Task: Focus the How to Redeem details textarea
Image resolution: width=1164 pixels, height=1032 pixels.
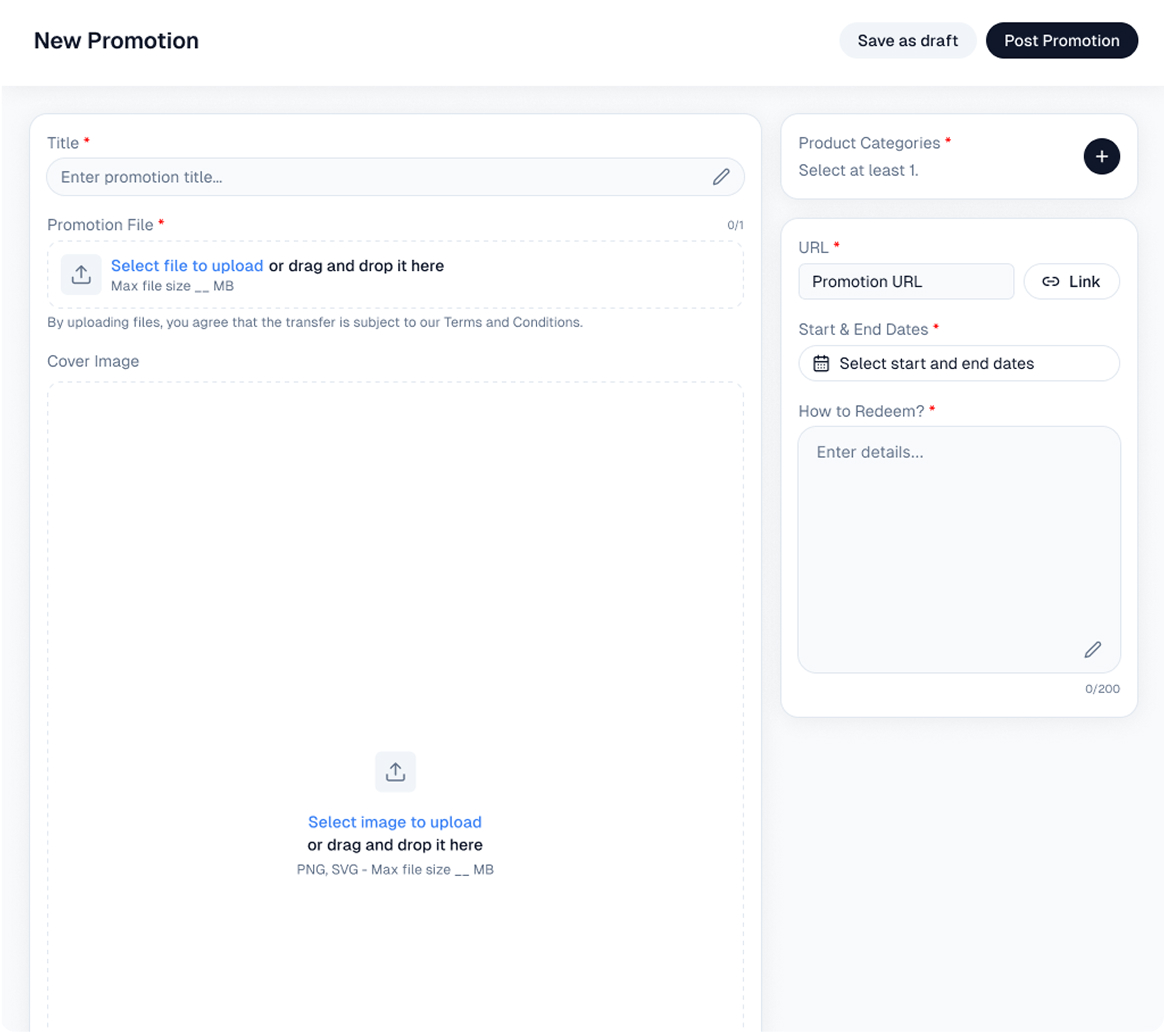Action: click(x=958, y=549)
